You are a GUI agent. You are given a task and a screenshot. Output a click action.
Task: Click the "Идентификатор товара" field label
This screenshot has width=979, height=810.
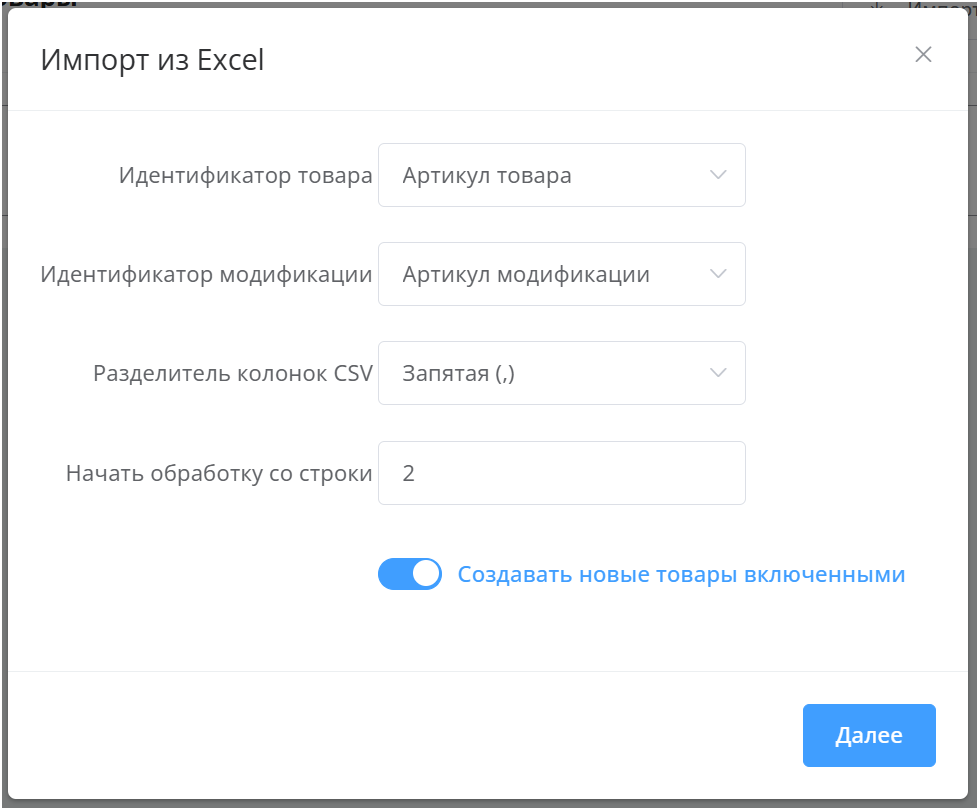pyautogui.click(x=245, y=176)
